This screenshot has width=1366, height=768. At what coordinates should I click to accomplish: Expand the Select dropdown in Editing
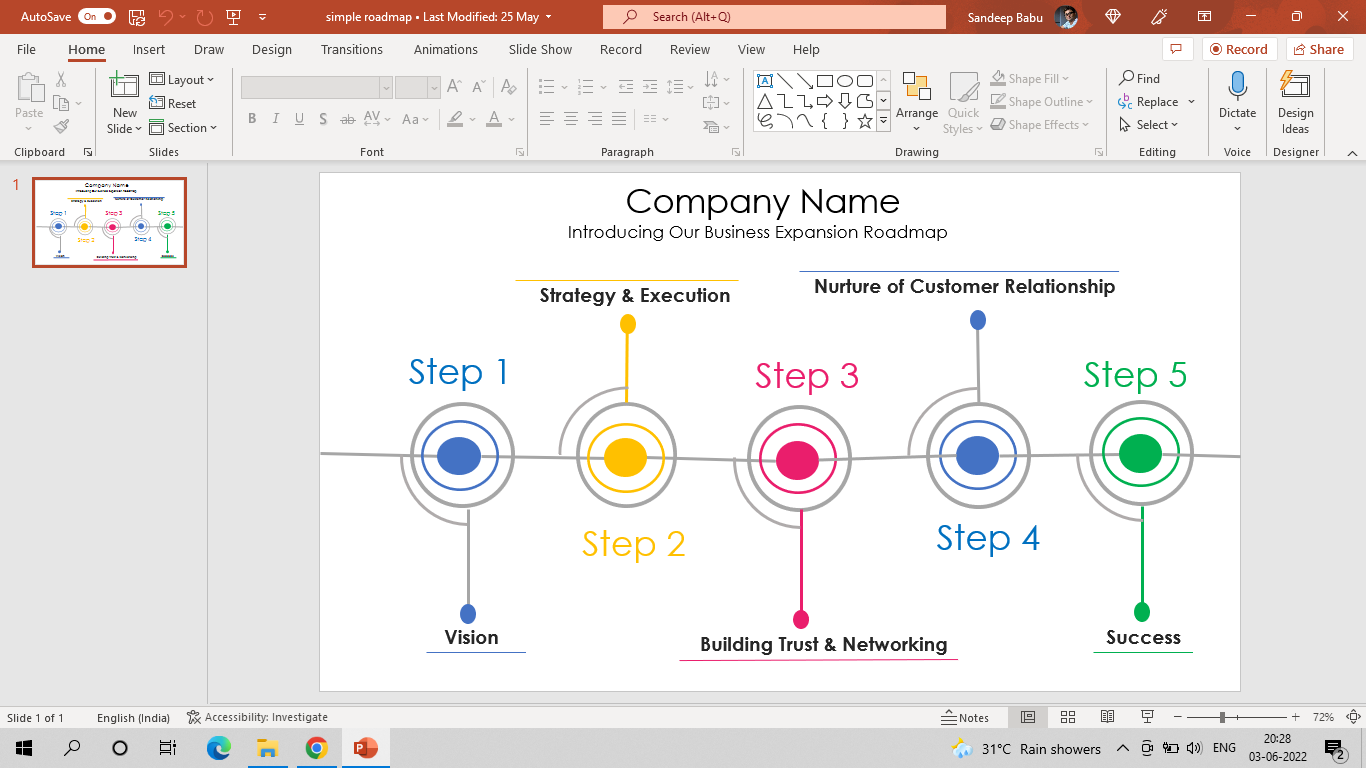[1150, 125]
